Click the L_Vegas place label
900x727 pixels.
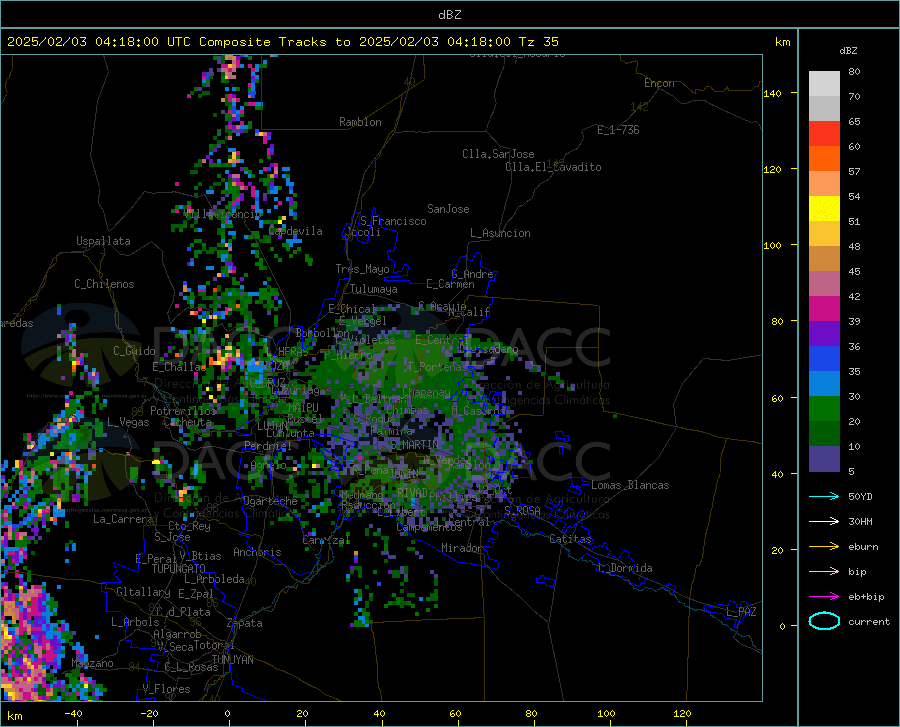tap(128, 422)
